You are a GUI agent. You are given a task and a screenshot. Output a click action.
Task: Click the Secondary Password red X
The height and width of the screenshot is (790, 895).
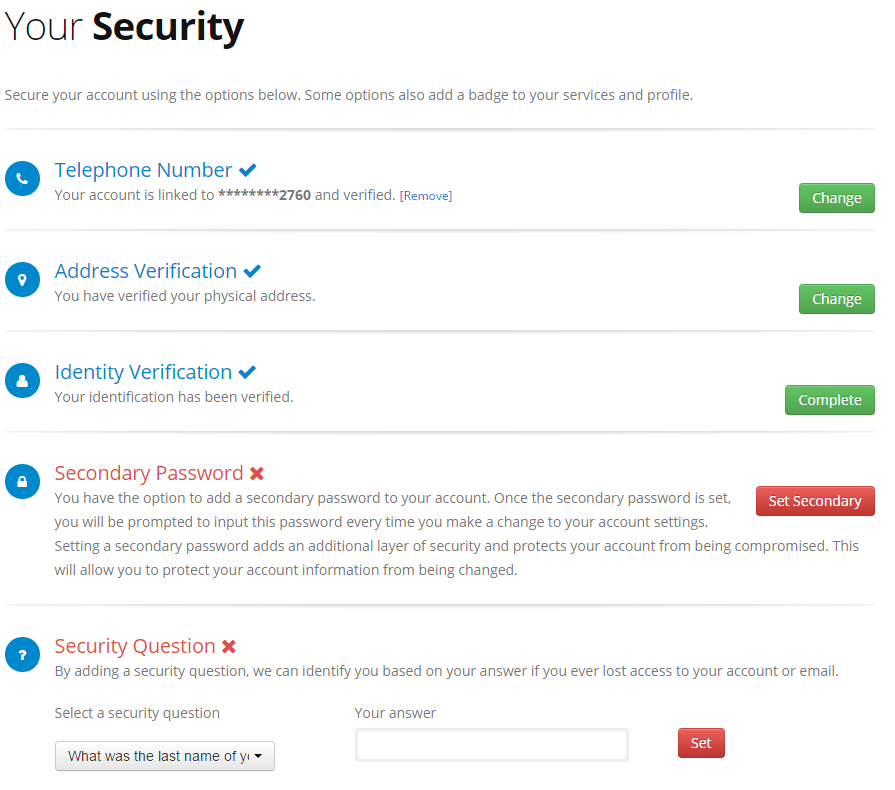pos(257,474)
